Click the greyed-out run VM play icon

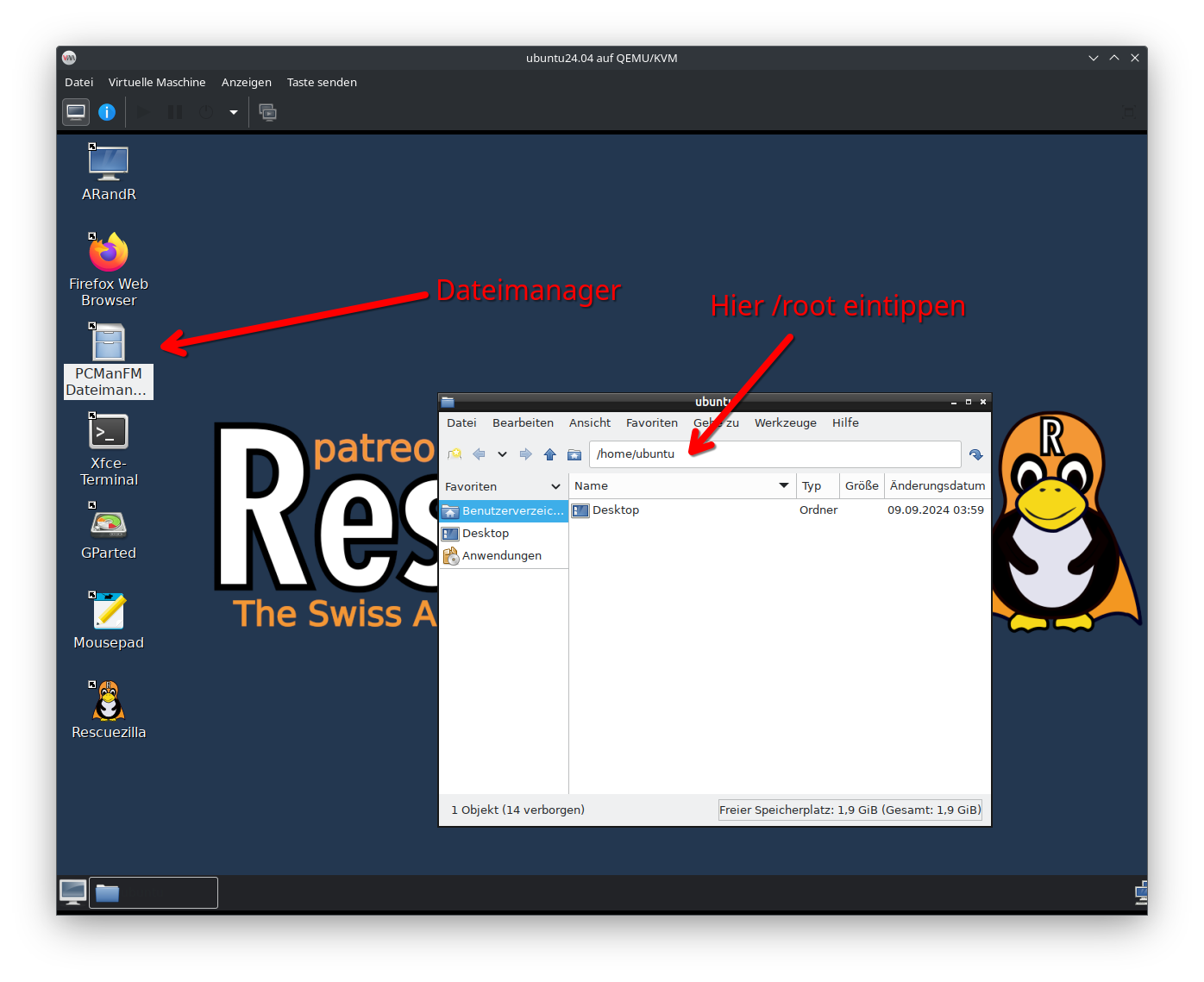point(143,112)
